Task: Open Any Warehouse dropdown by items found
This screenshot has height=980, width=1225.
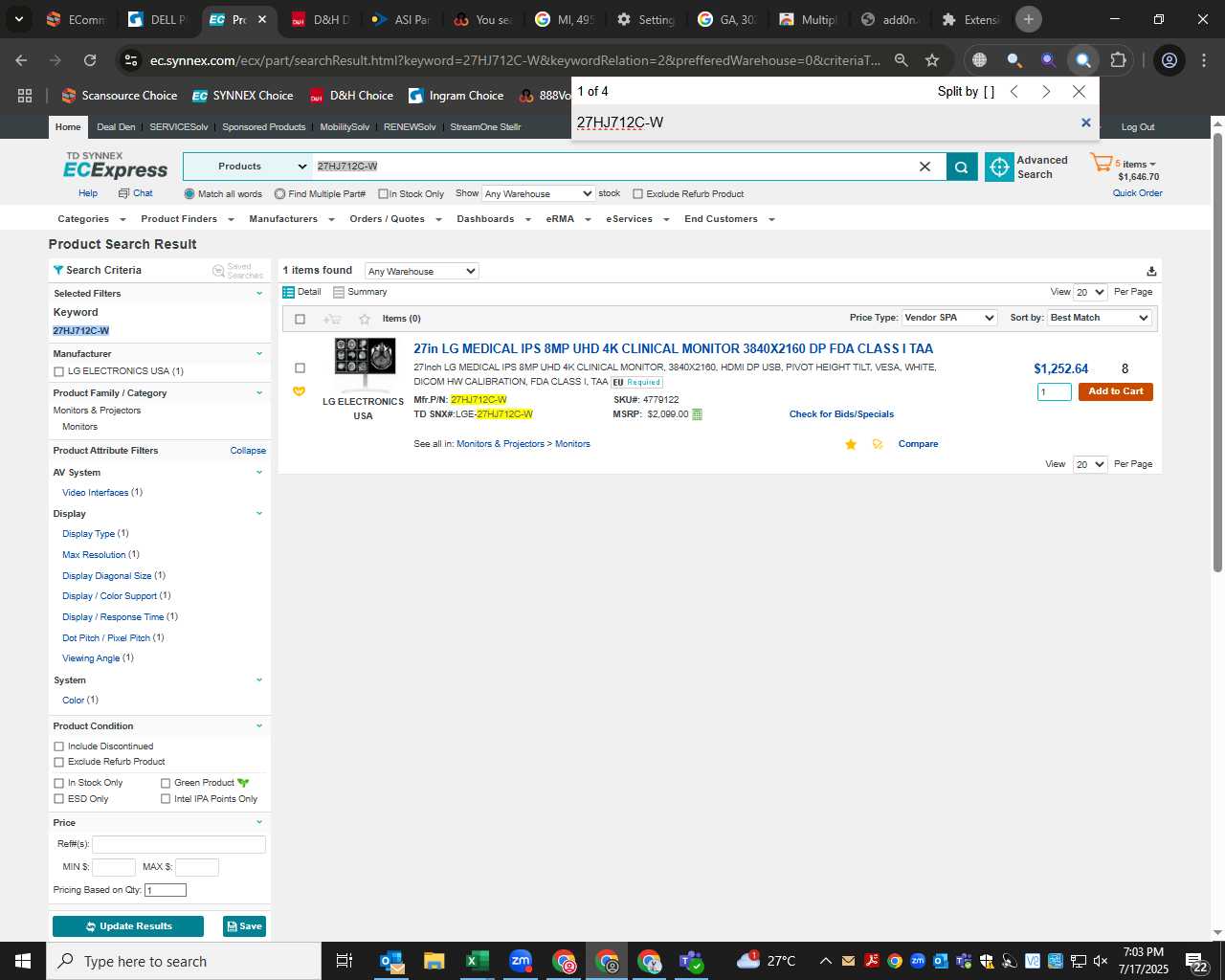Action: (421, 271)
